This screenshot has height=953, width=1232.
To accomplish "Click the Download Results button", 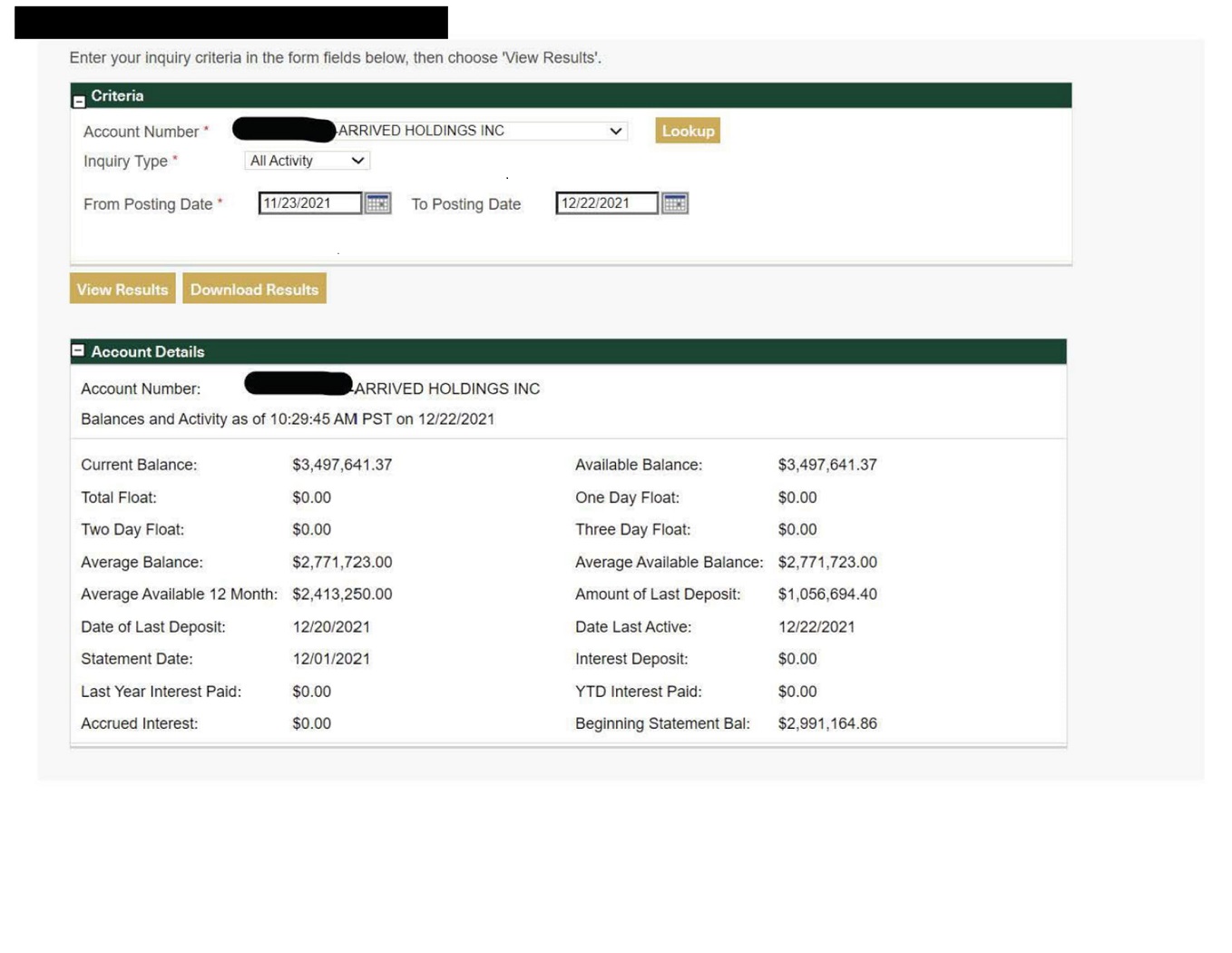I will (x=254, y=290).
